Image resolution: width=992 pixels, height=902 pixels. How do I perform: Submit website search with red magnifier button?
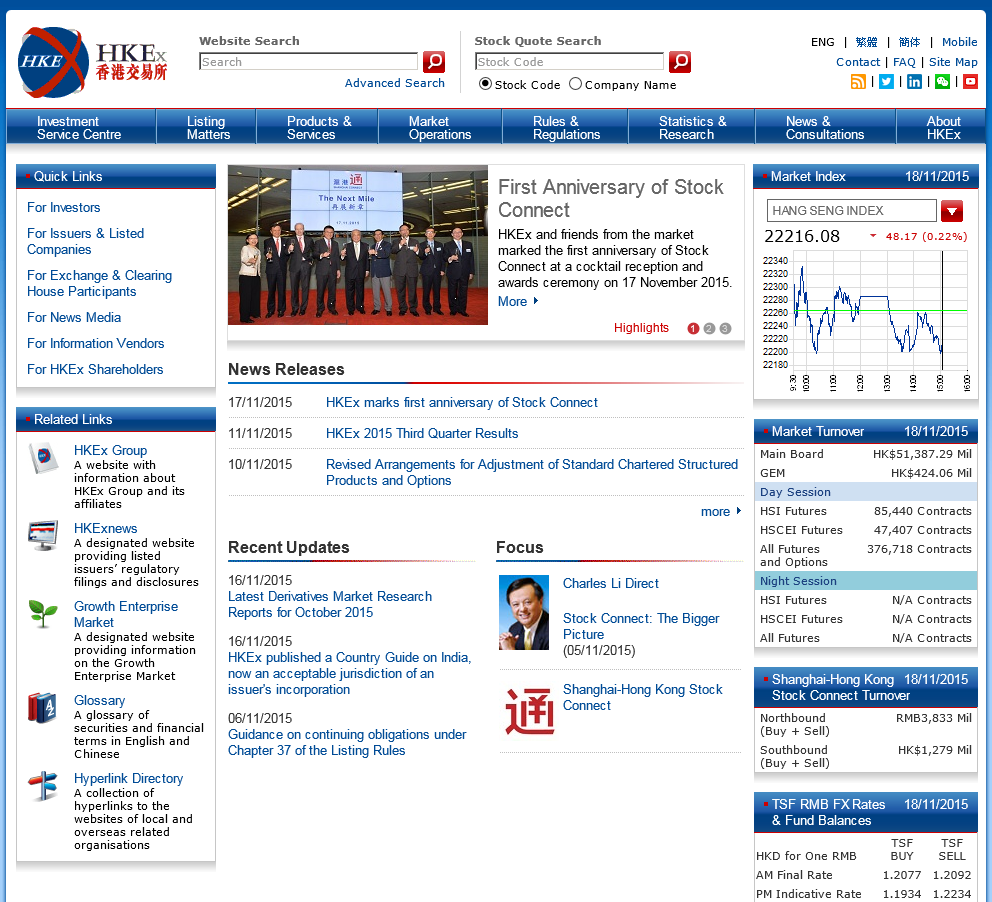(x=434, y=62)
